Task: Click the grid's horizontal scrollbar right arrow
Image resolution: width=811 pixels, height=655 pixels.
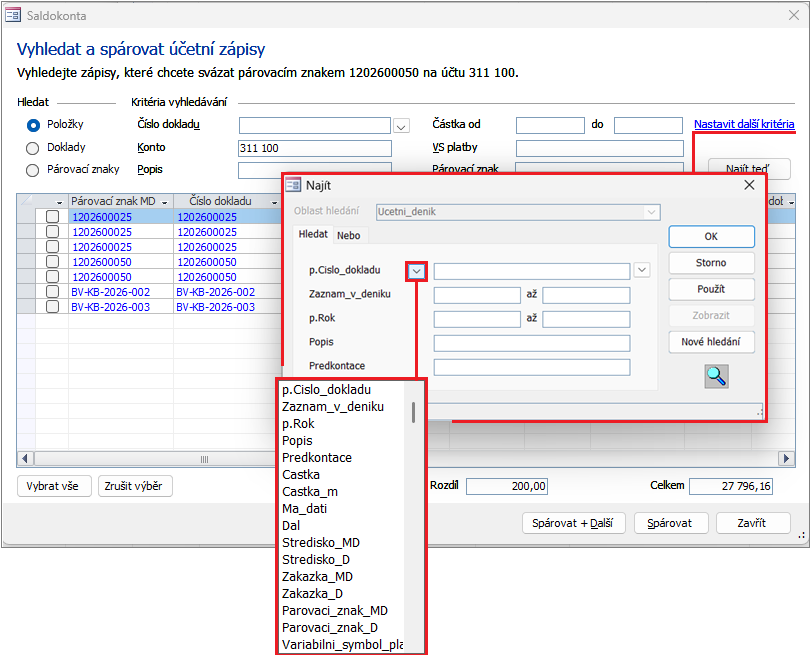Action: [786, 458]
